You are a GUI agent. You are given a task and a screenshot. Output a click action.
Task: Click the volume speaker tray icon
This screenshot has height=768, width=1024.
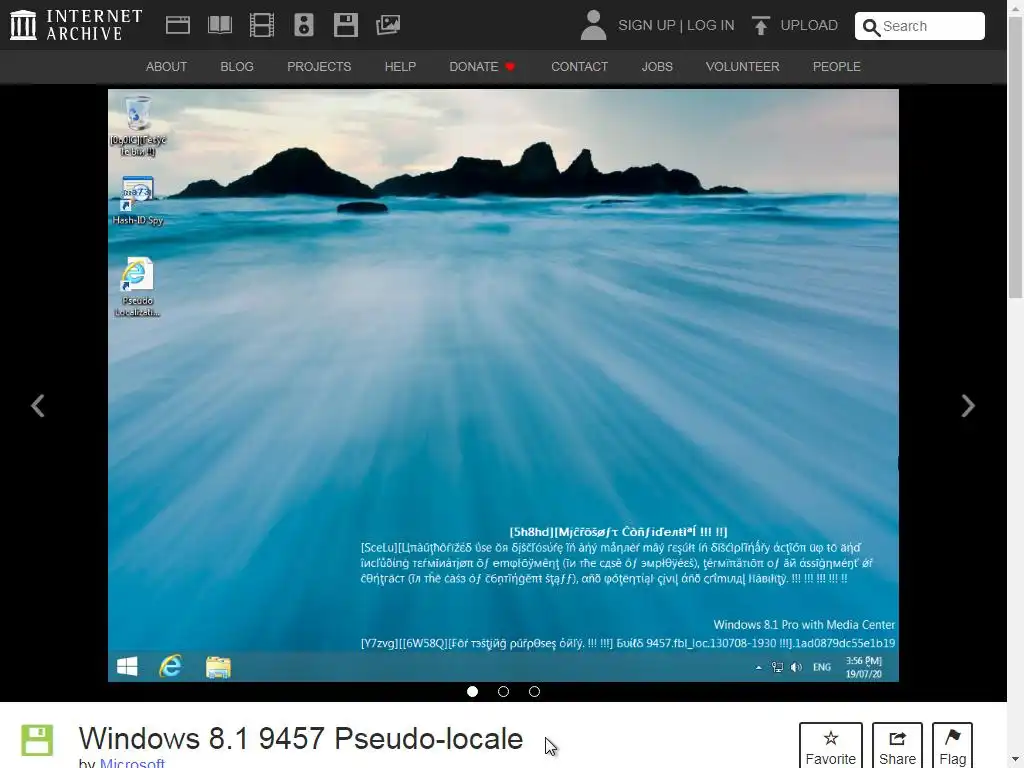click(x=796, y=667)
